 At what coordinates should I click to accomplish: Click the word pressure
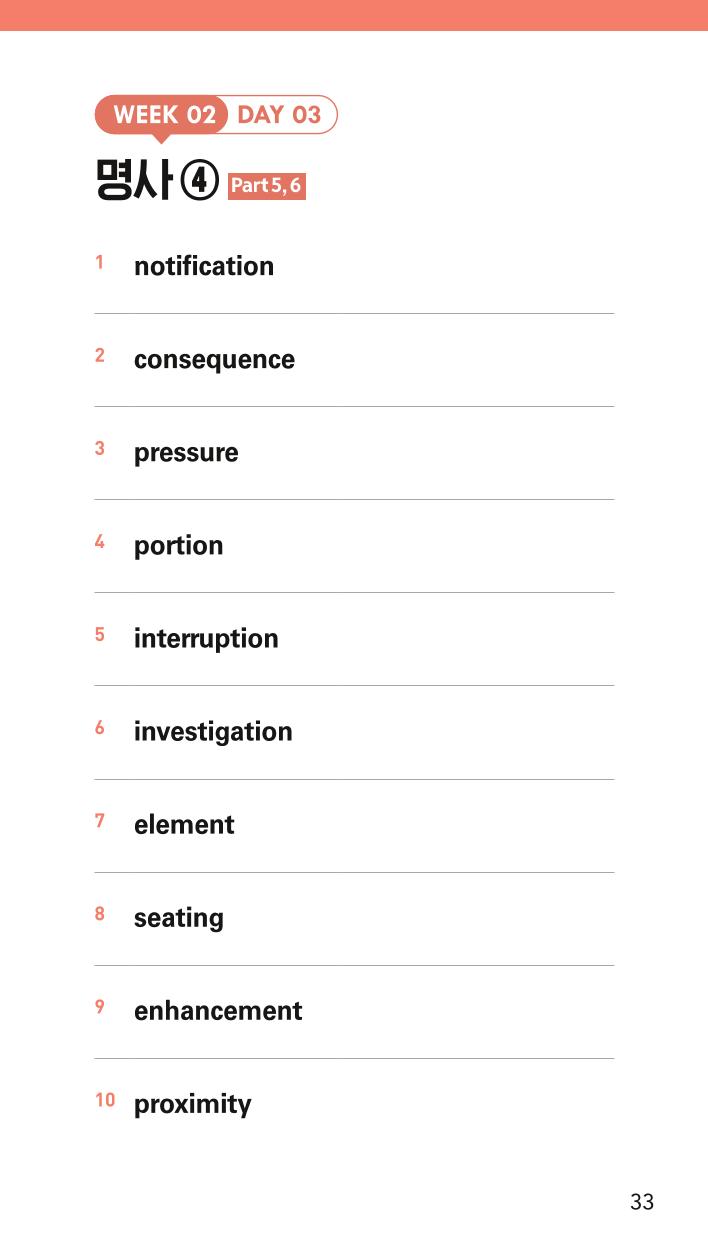[186, 453]
